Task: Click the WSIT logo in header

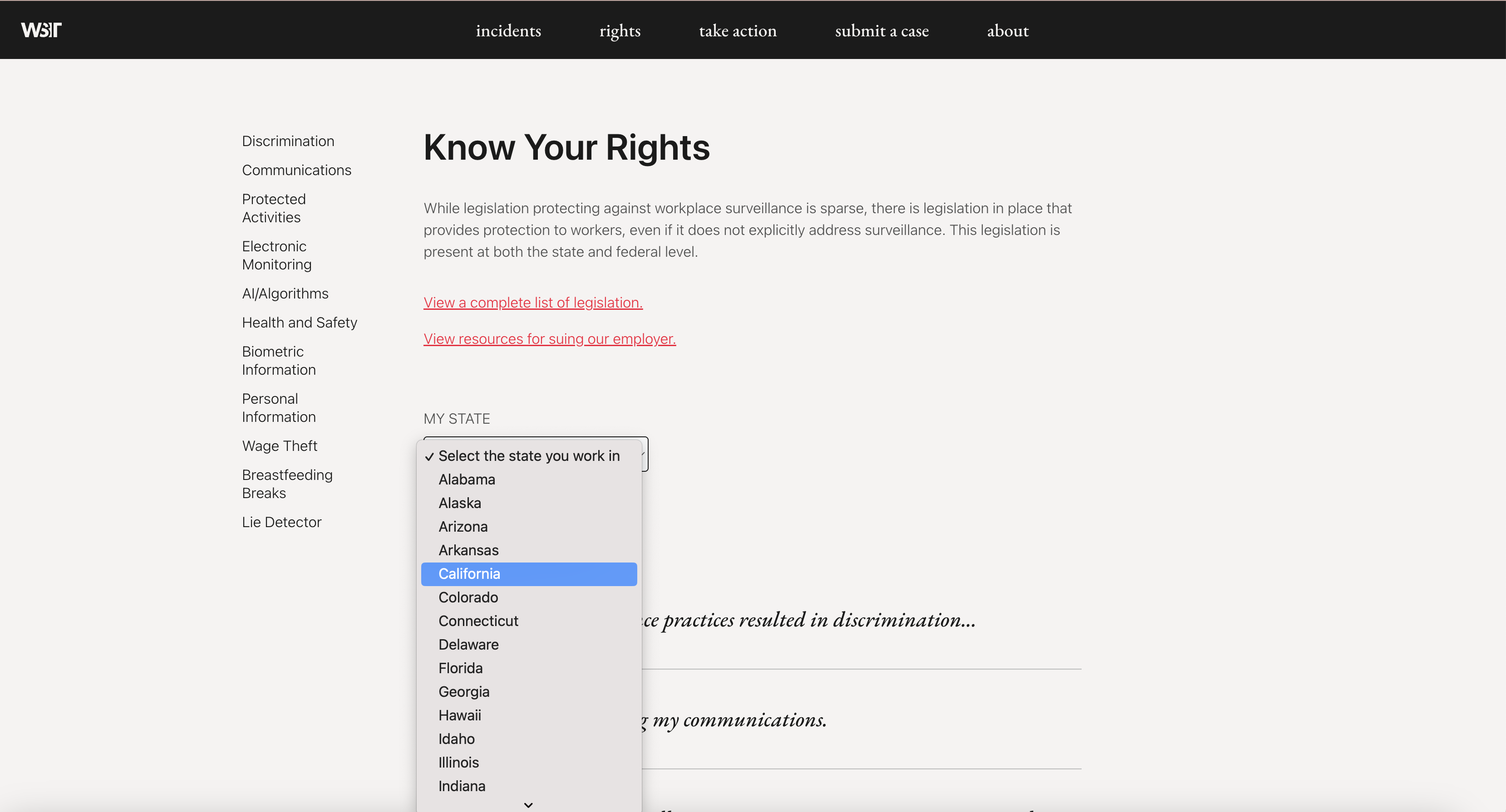Action: (41, 30)
